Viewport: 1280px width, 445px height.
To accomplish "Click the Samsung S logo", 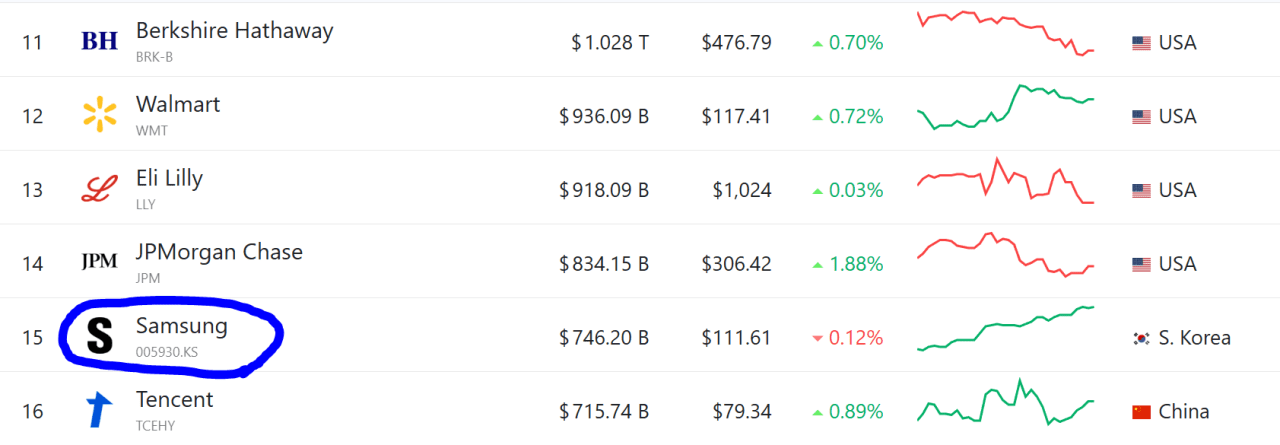I will click(99, 337).
